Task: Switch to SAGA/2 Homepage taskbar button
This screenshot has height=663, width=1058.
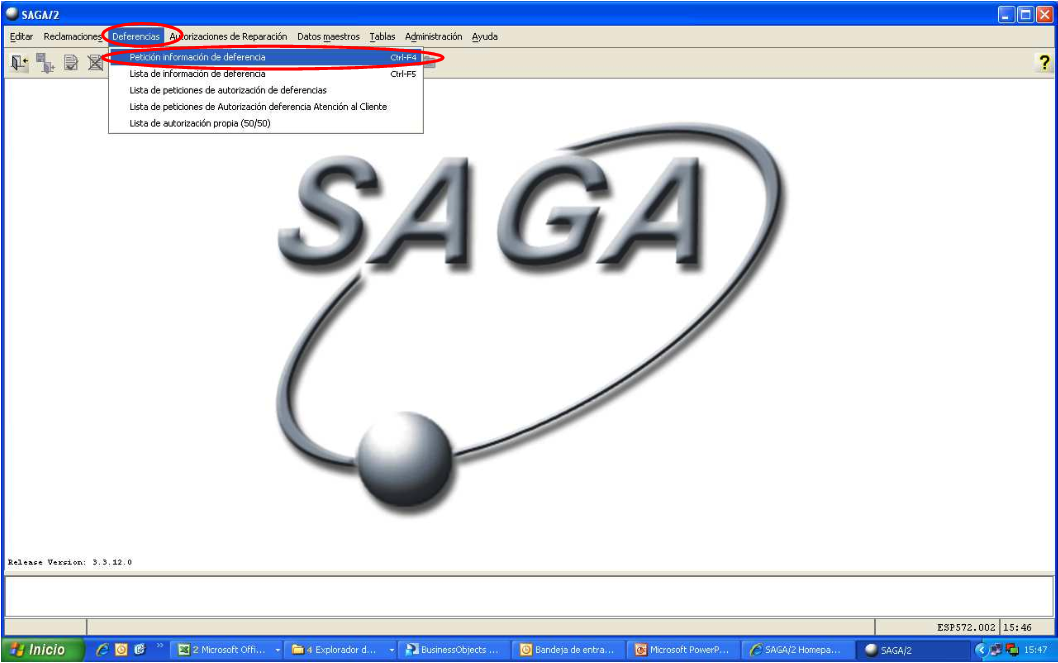Action: (x=798, y=650)
